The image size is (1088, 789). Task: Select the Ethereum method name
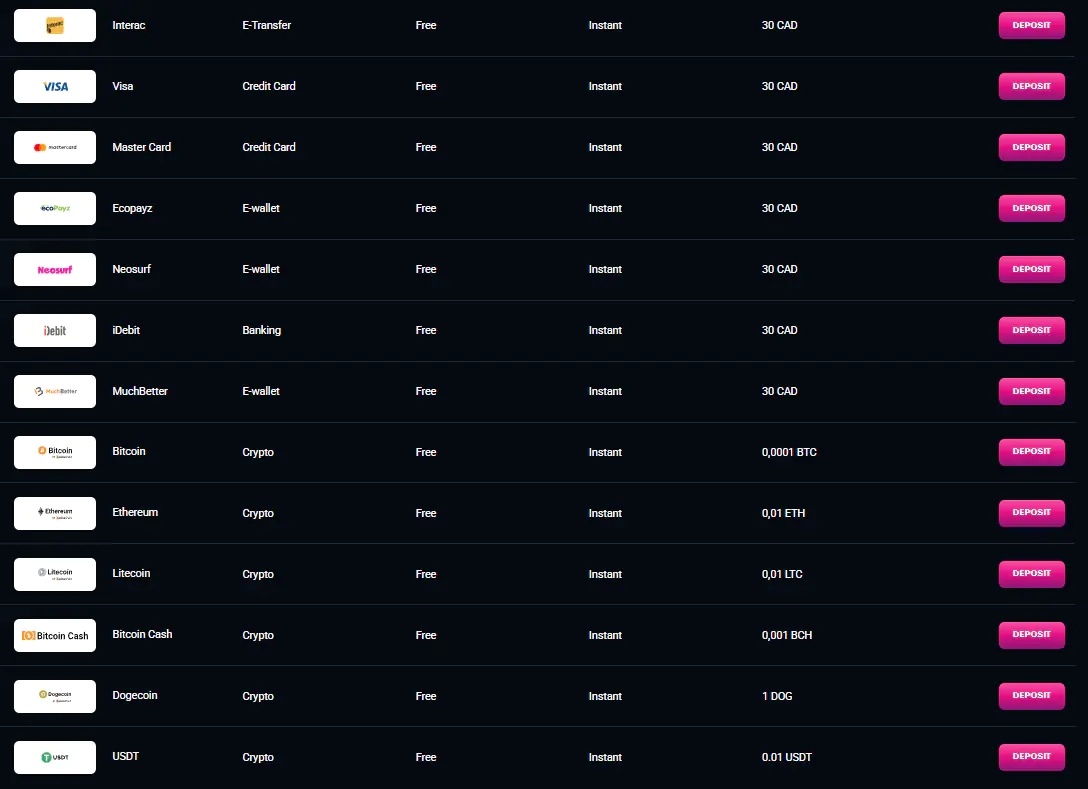(135, 513)
